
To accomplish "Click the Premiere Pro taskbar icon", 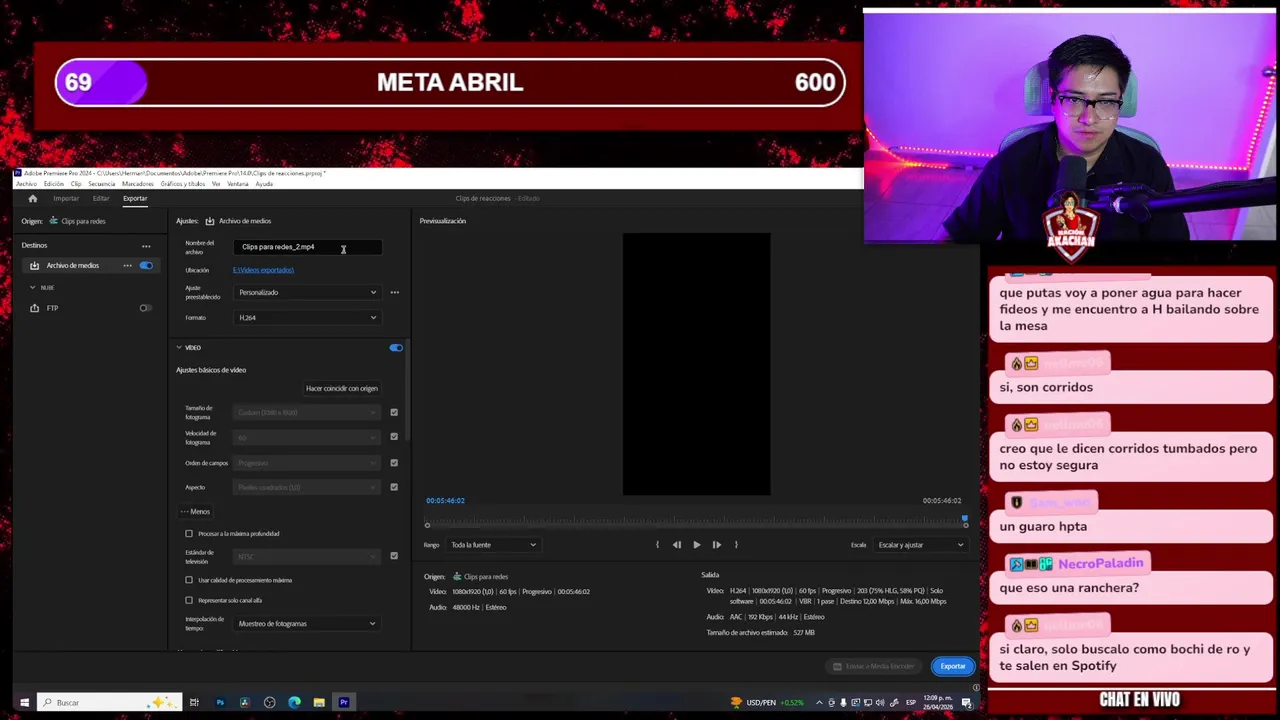I will point(344,702).
